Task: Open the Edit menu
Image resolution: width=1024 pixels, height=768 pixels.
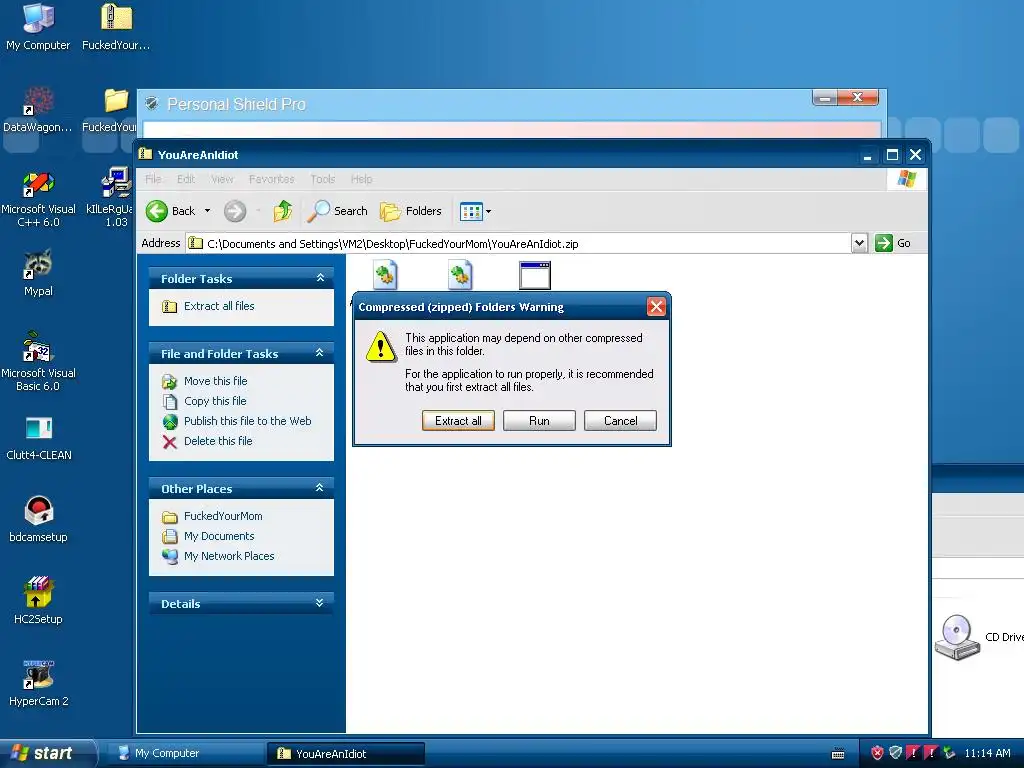Action: click(x=185, y=179)
